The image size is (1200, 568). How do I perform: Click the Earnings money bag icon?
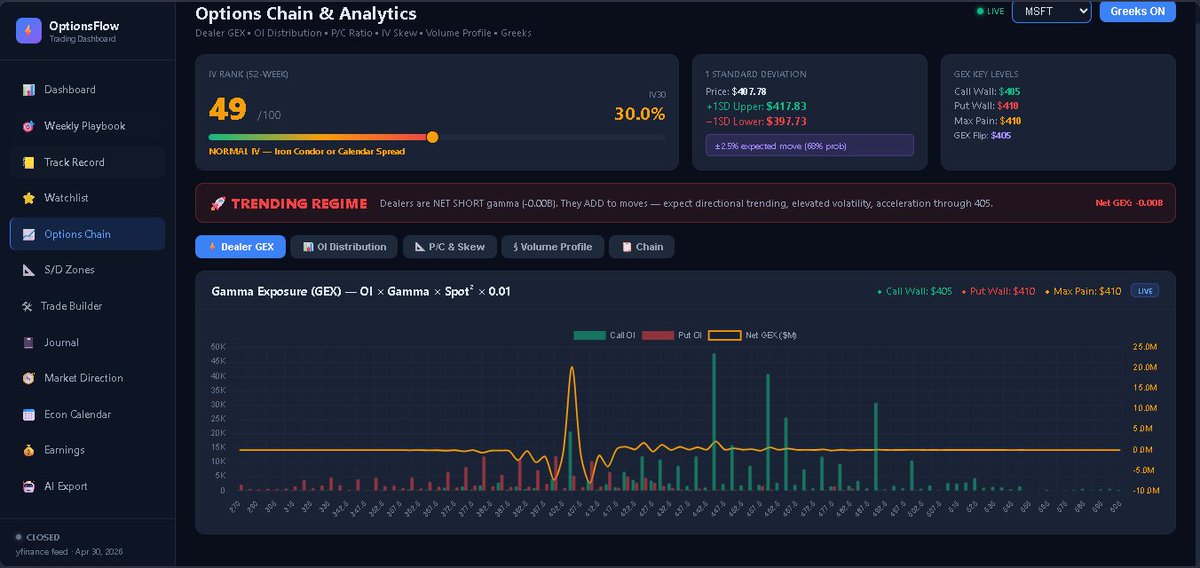coord(28,450)
